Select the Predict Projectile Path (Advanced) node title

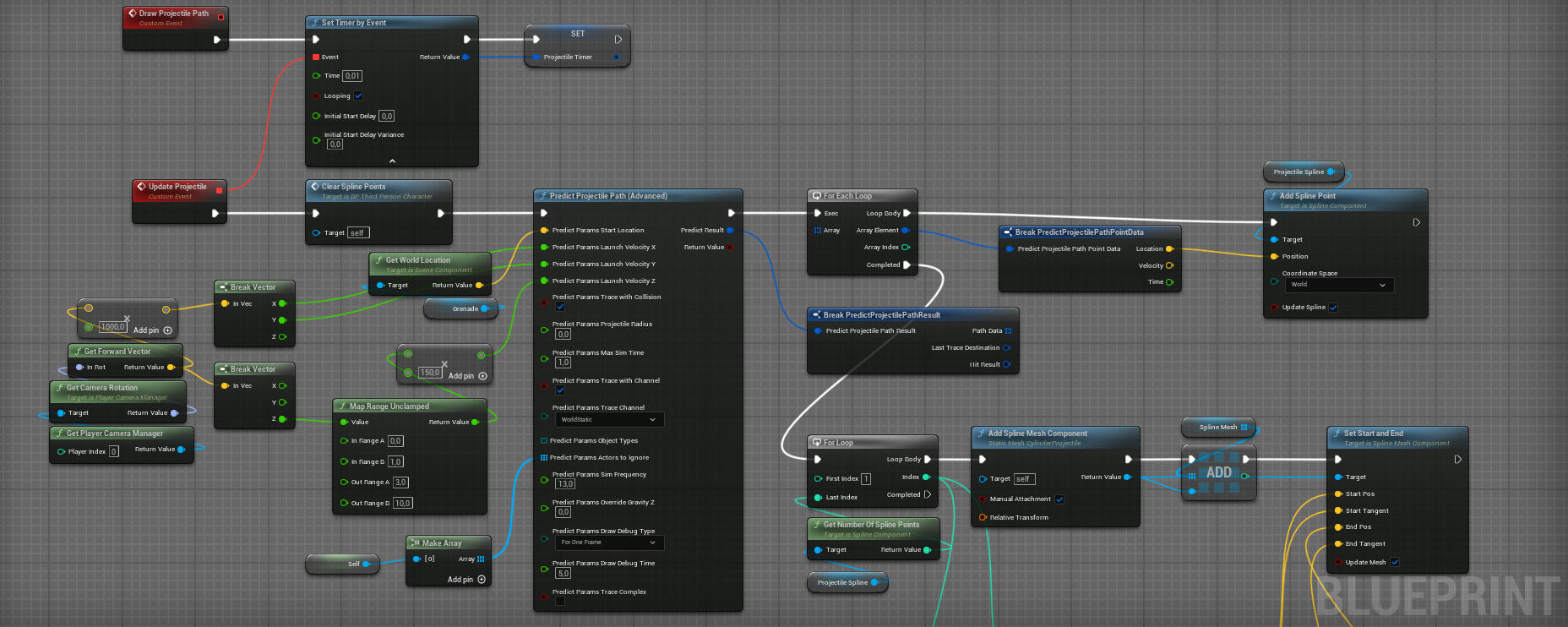(608, 196)
